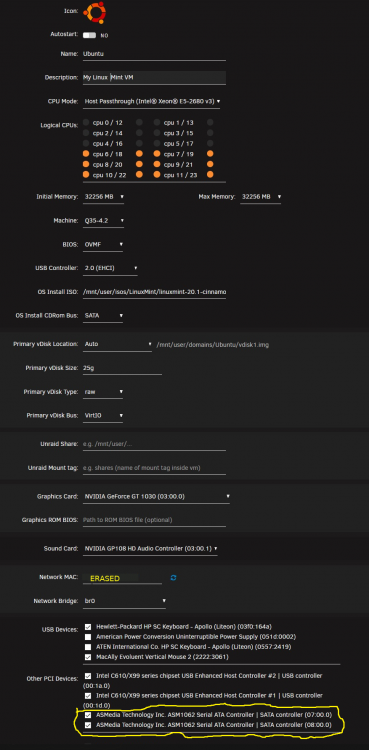Open the CPU Mode dropdown
This screenshot has width=369, height=750.
point(152,101)
